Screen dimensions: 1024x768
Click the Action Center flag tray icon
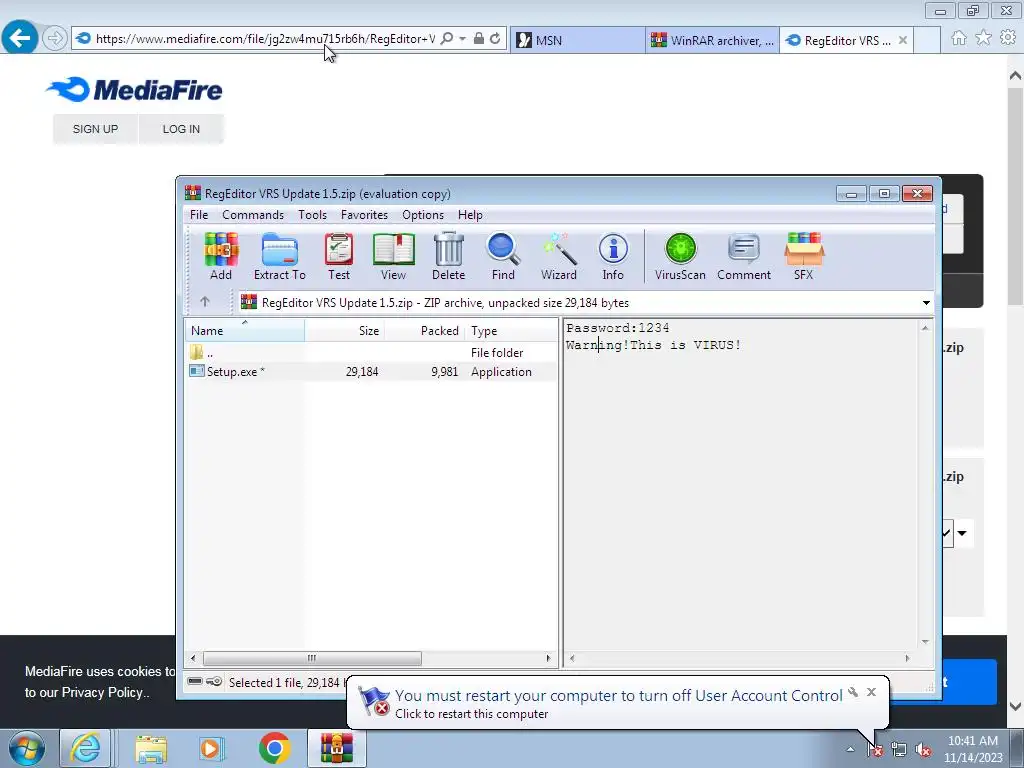[x=874, y=750]
